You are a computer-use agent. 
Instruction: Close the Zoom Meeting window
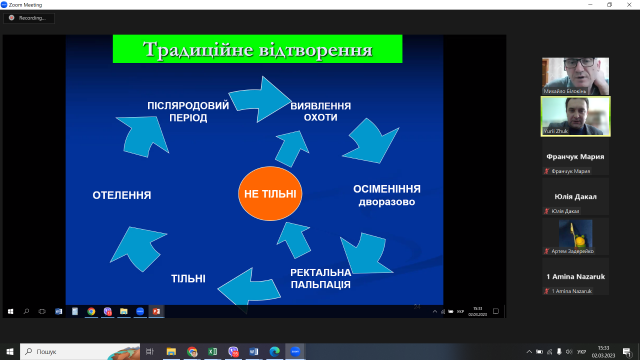pyautogui.click(x=629, y=5)
